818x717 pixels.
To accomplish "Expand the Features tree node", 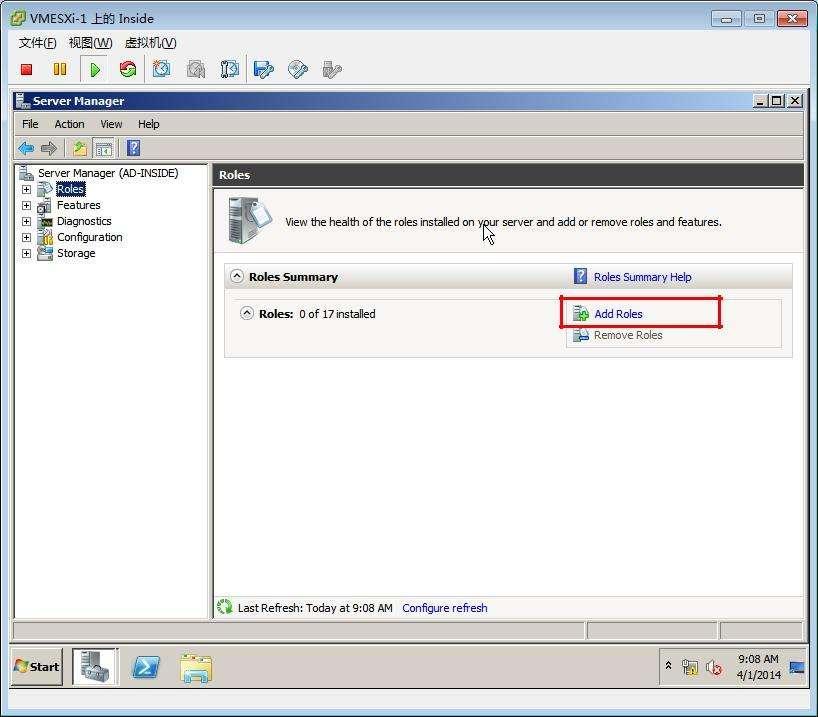I will tap(27, 206).
